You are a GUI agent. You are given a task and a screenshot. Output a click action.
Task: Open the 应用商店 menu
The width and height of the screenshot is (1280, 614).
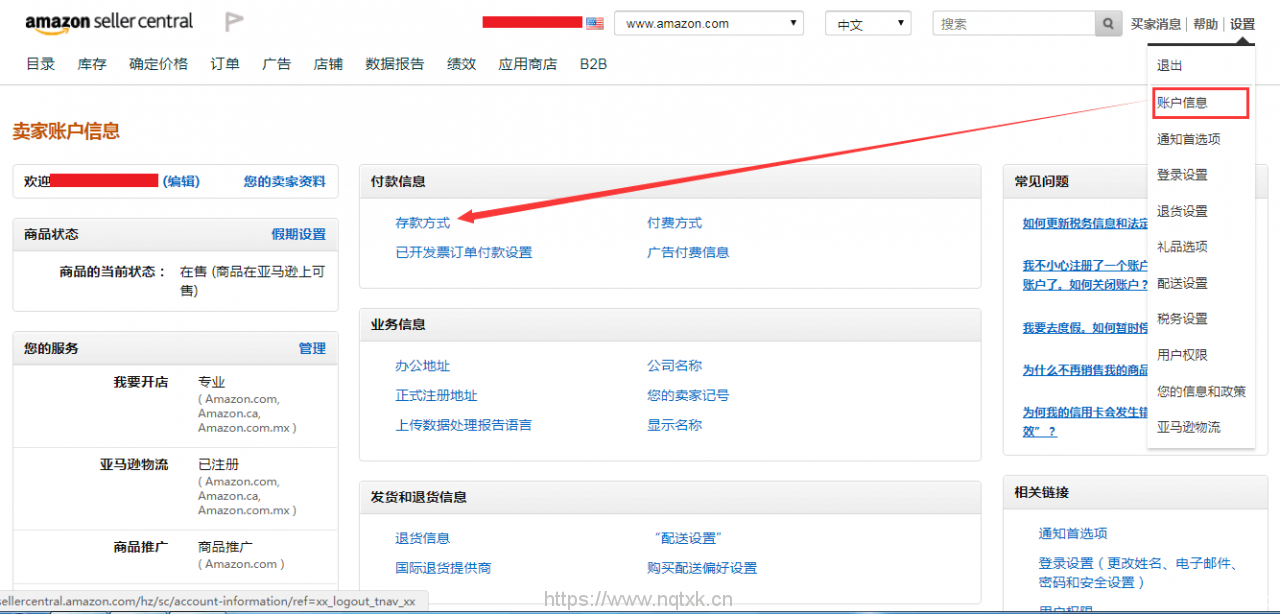pyautogui.click(x=528, y=64)
